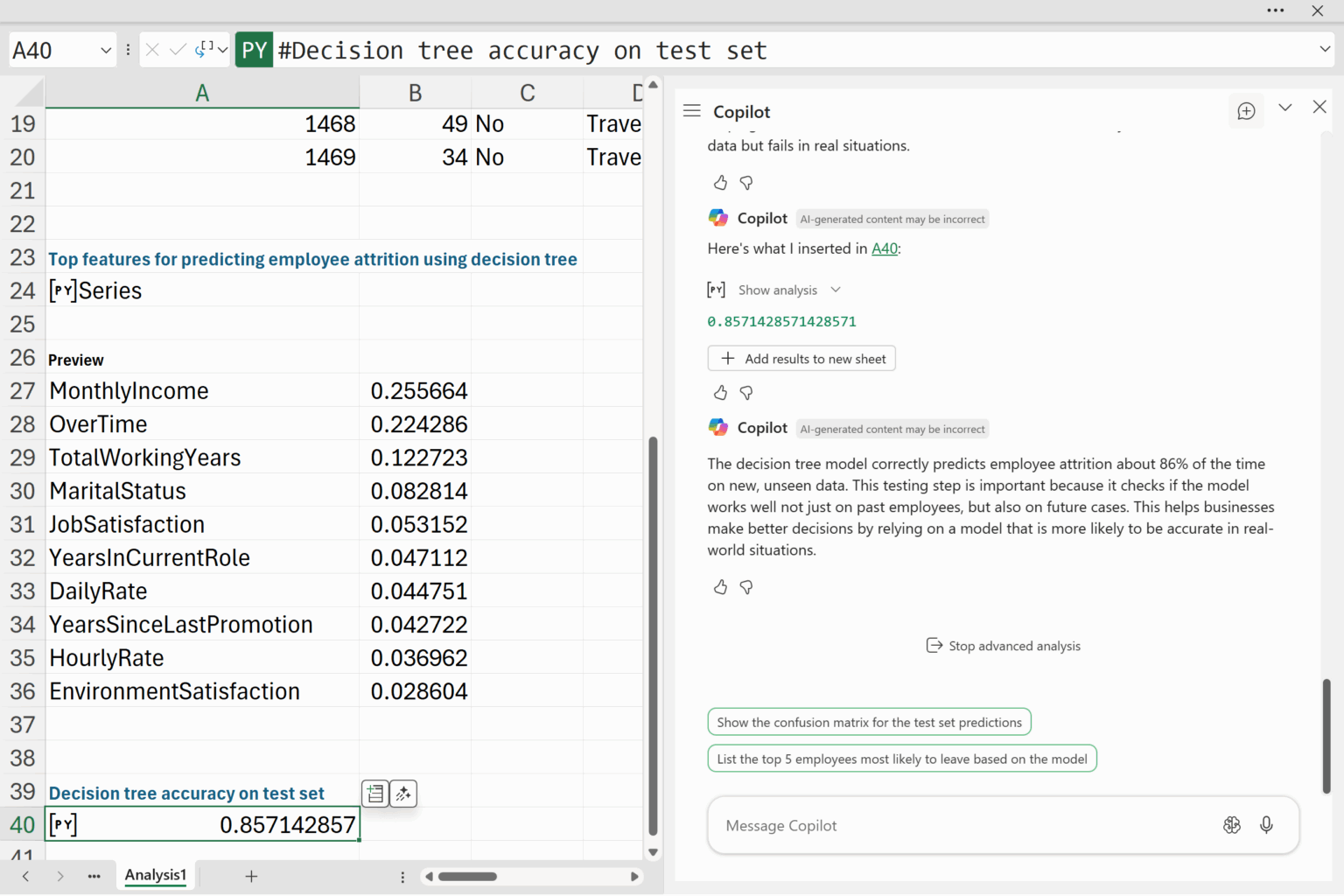
Task: Click the Python diagnostics icon beside cell A40
Action: 375,794
